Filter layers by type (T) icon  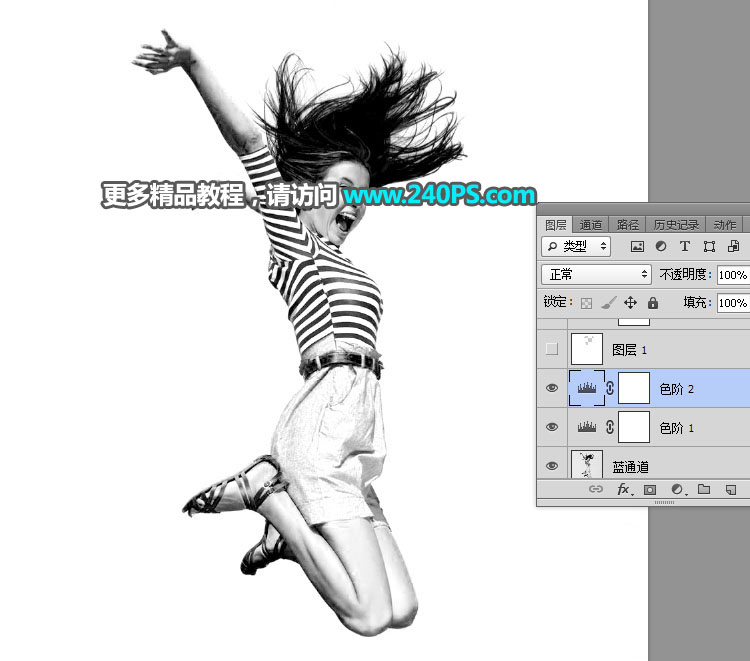pyautogui.click(x=684, y=246)
